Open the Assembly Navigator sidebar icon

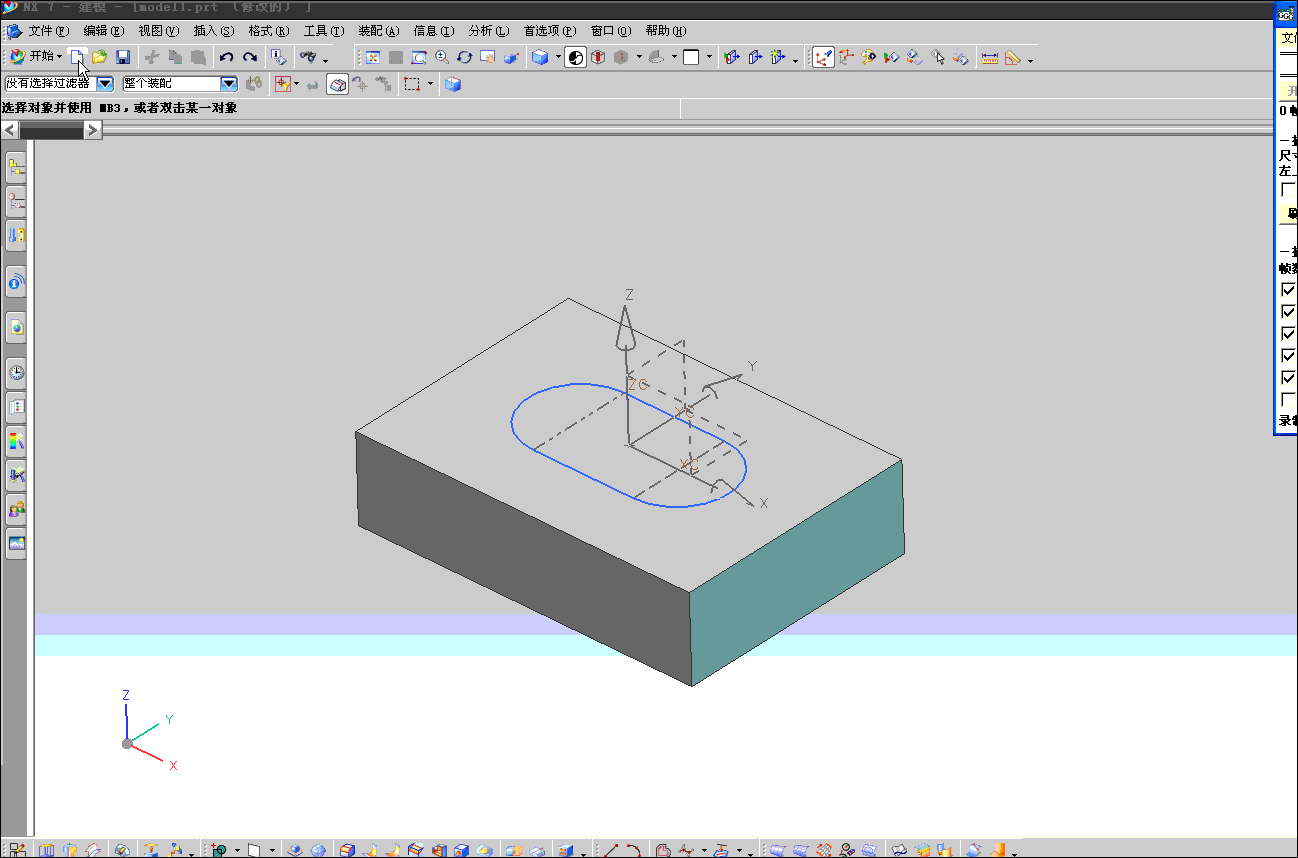click(x=16, y=167)
